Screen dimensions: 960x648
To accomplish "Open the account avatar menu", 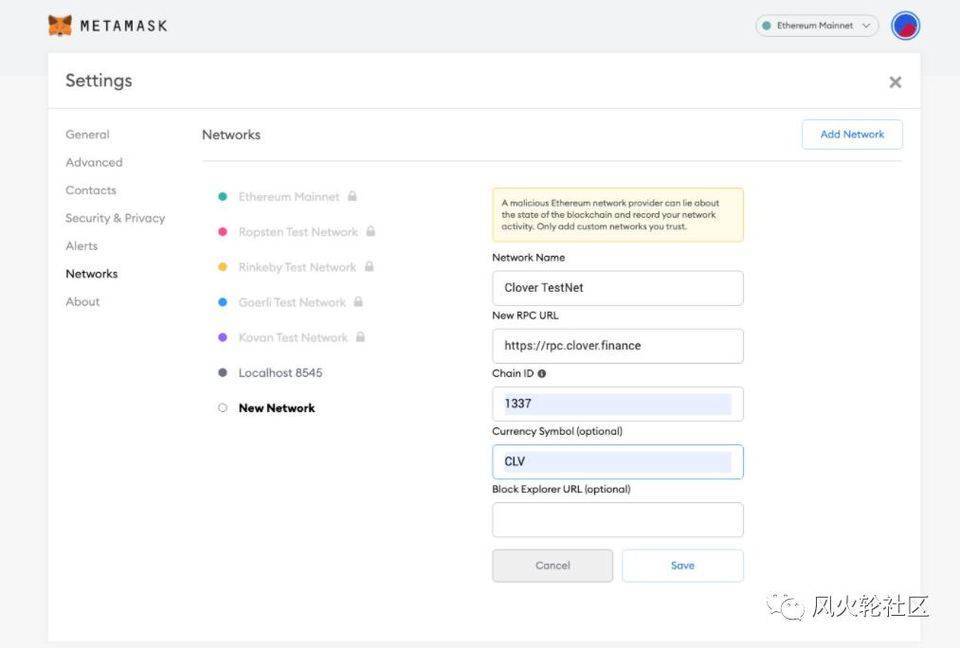I will point(905,26).
